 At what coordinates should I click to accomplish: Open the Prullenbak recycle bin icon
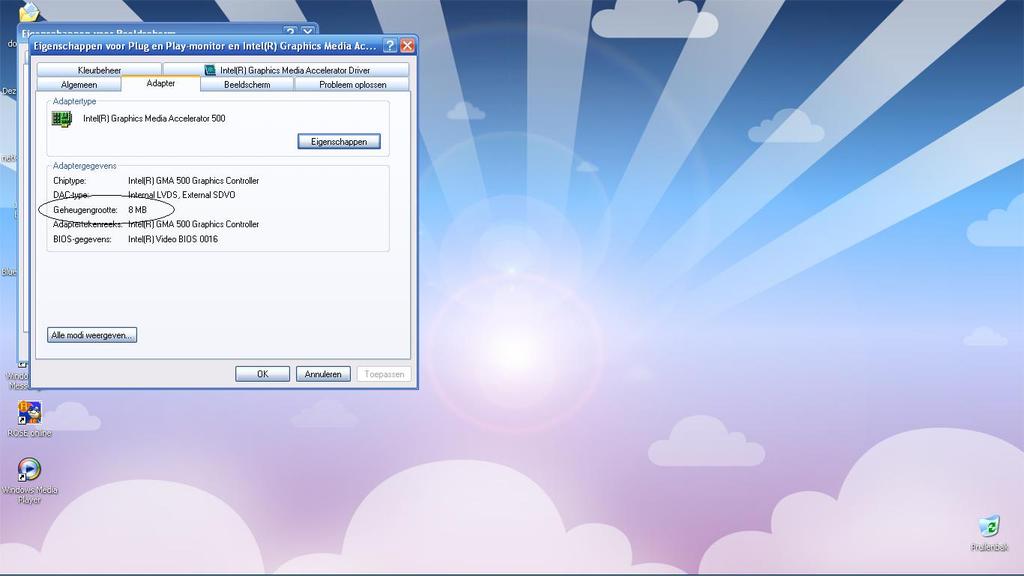[989, 527]
